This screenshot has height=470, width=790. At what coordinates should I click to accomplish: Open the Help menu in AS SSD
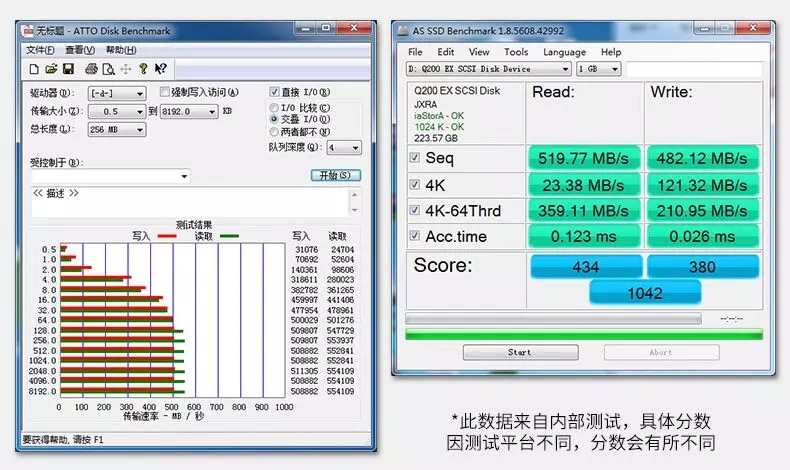point(611,52)
